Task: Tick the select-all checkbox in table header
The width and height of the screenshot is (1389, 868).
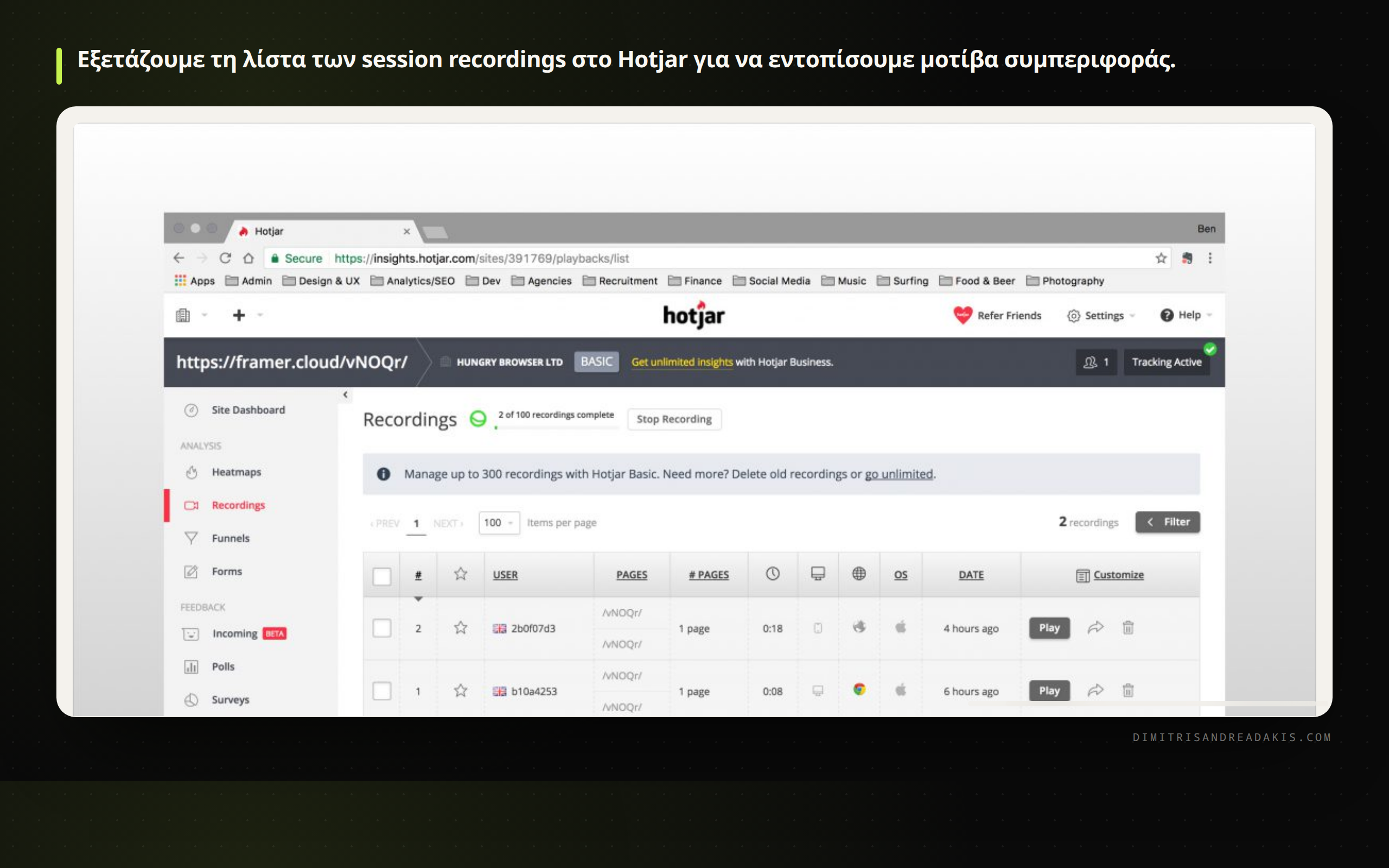Action: (x=381, y=576)
